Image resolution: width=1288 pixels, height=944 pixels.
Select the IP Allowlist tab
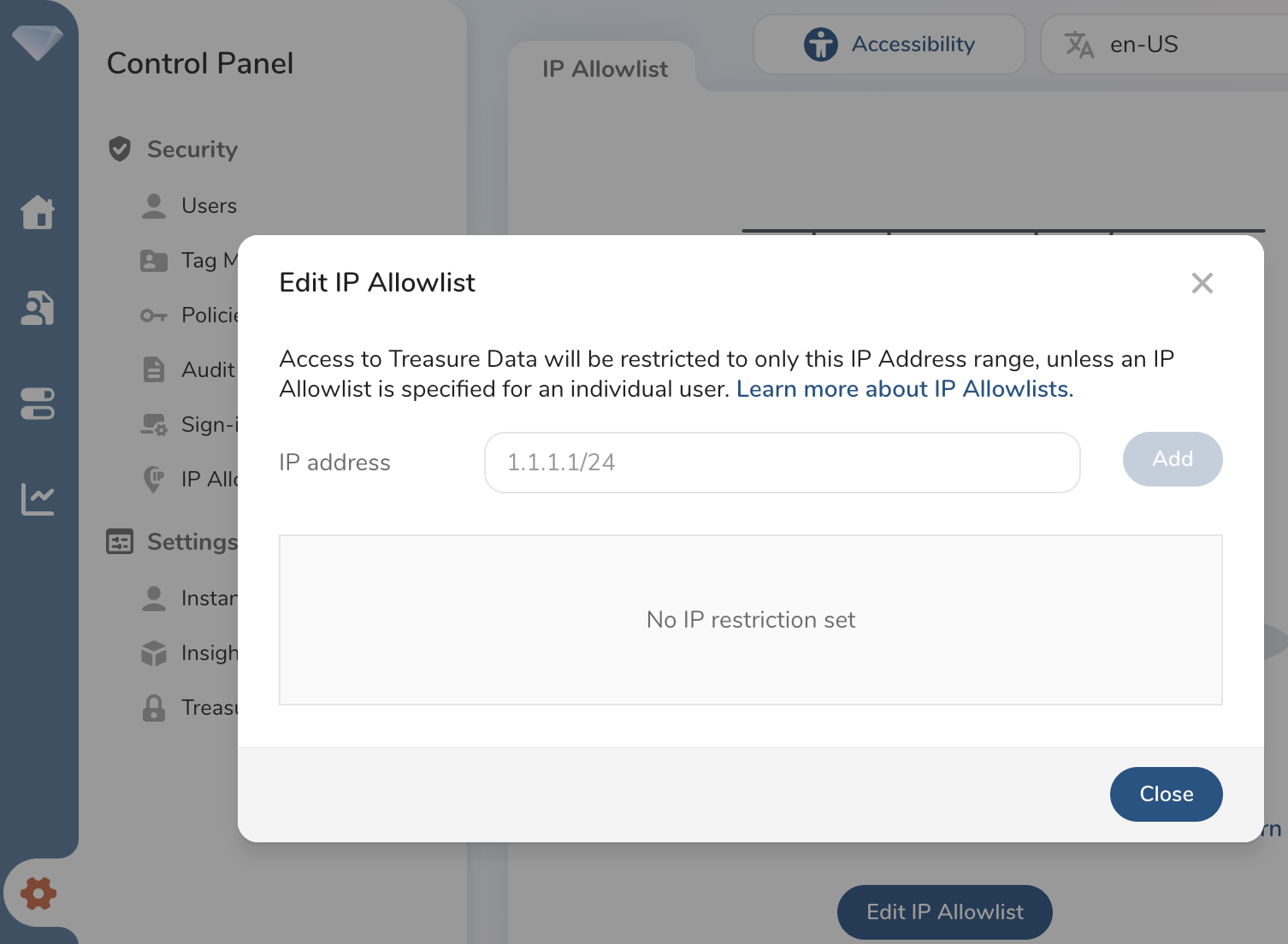tap(605, 69)
